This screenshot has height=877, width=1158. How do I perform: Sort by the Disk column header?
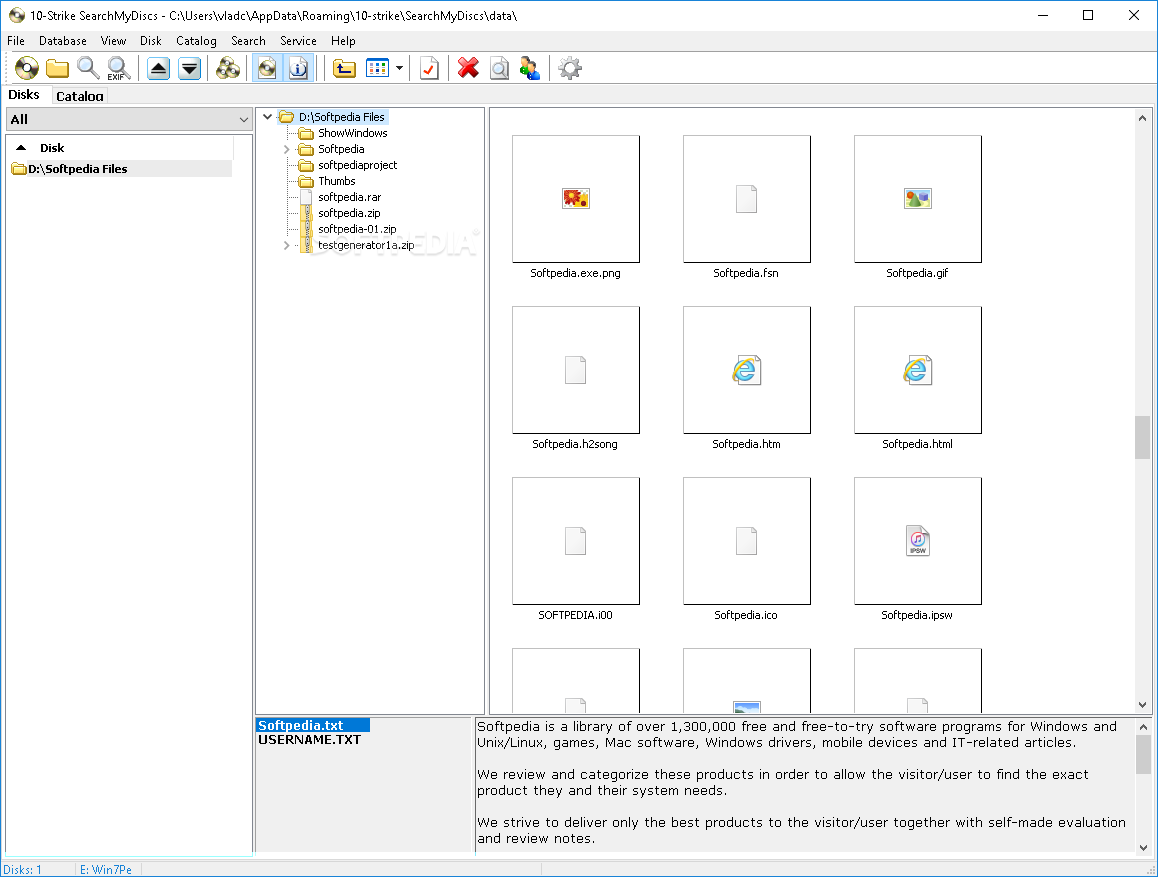pyautogui.click(x=120, y=148)
